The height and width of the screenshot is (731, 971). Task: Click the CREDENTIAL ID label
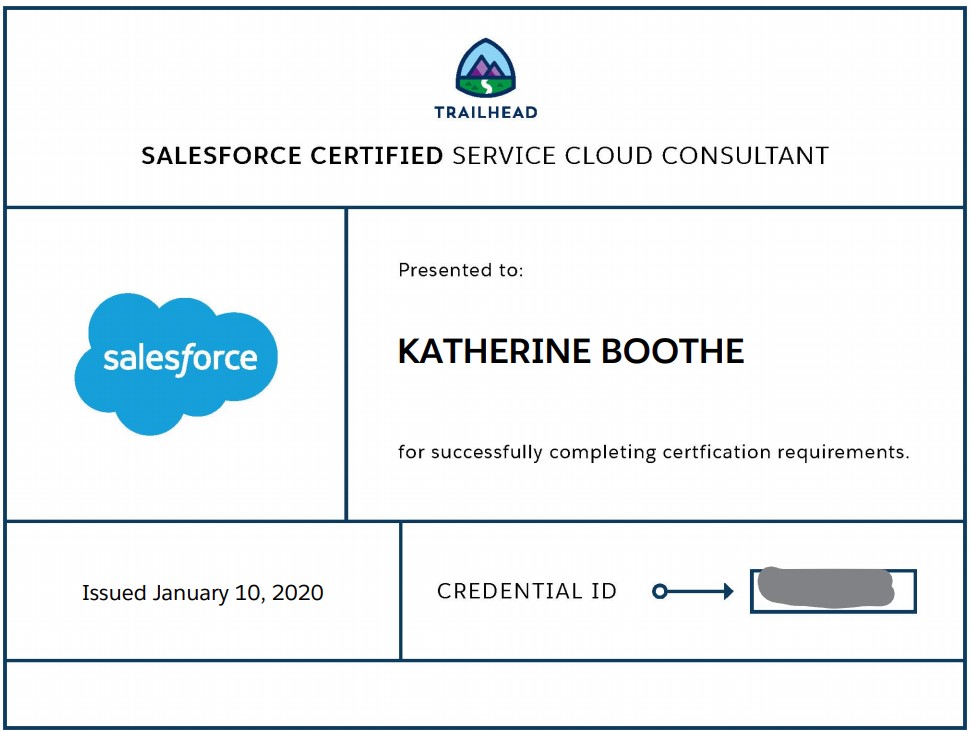pyautogui.click(x=527, y=591)
